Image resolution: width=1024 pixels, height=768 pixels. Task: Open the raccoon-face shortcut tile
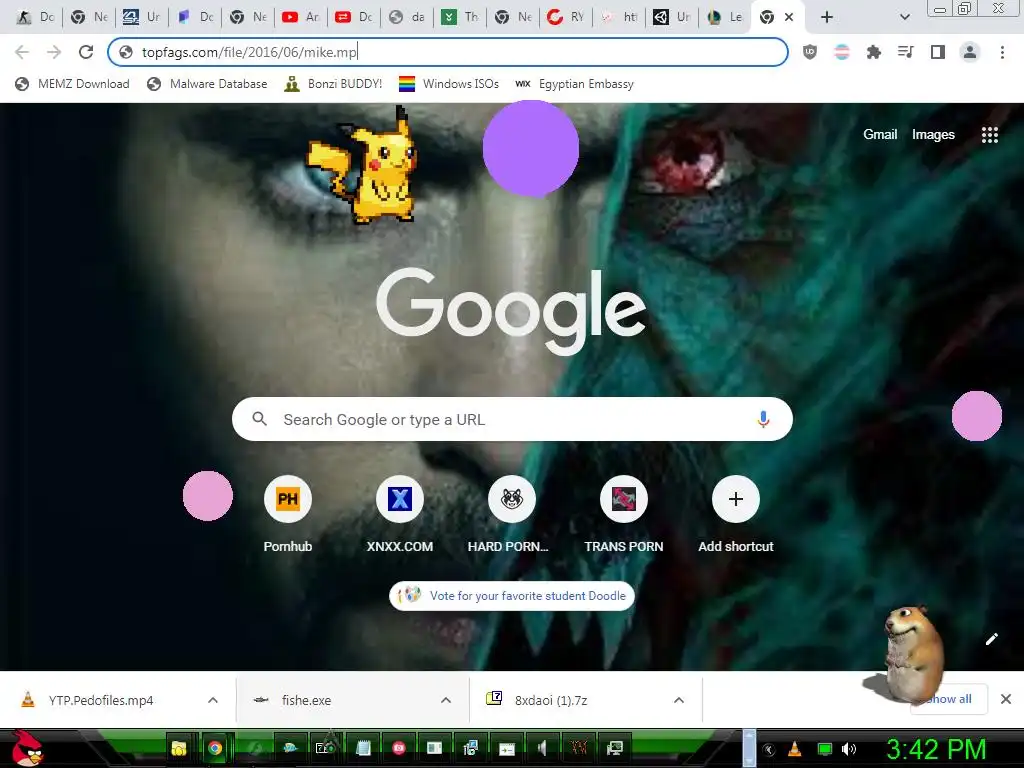pyautogui.click(x=512, y=499)
